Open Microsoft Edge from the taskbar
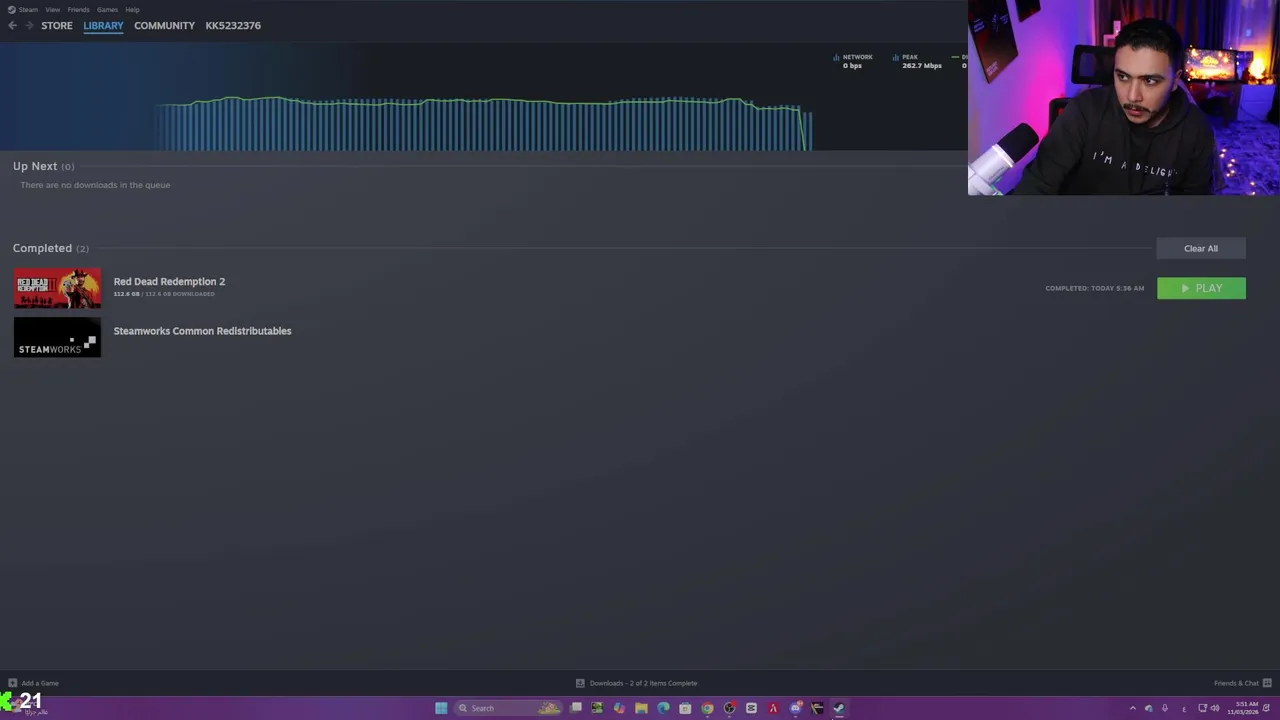The height and width of the screenshot is (720, 1280). (x=663, y=708)
